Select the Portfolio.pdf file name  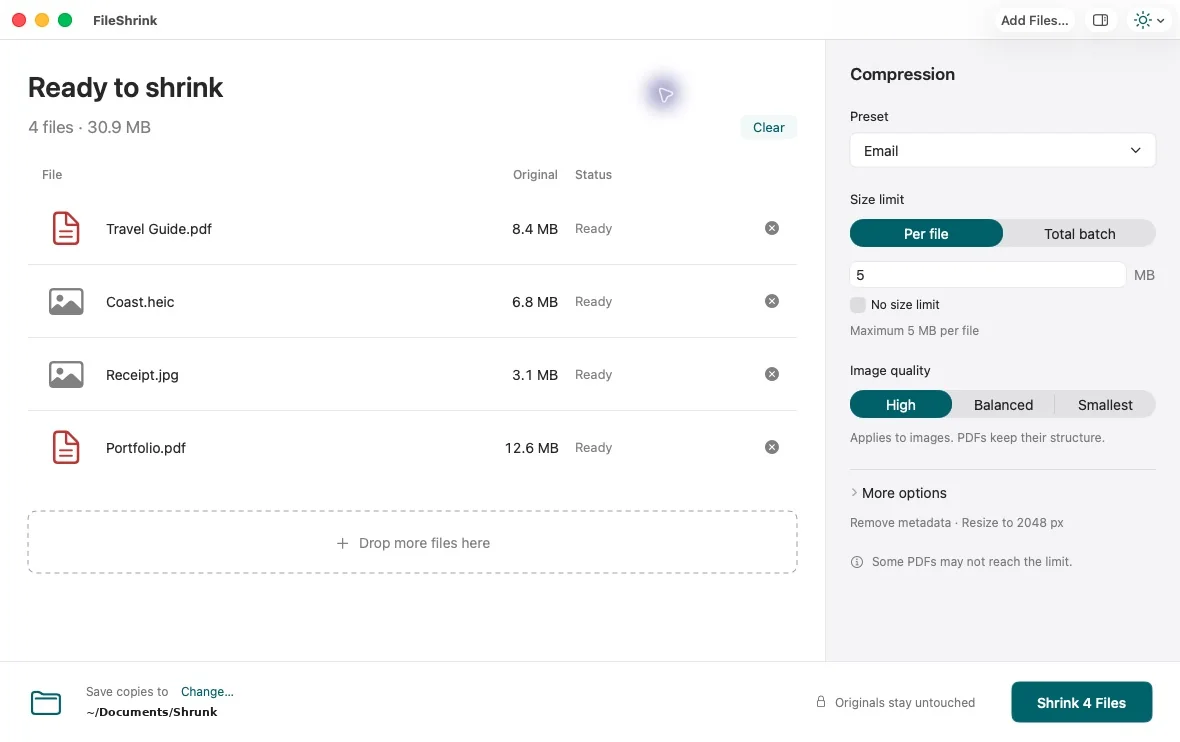[146, 448]
